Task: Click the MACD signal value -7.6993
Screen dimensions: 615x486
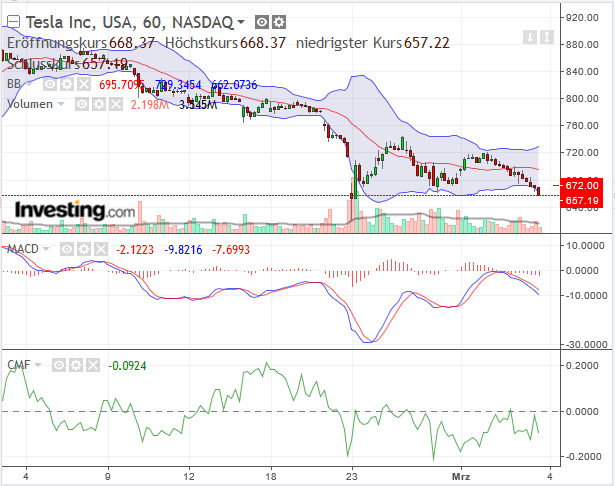Action: (x=231, y=249)
